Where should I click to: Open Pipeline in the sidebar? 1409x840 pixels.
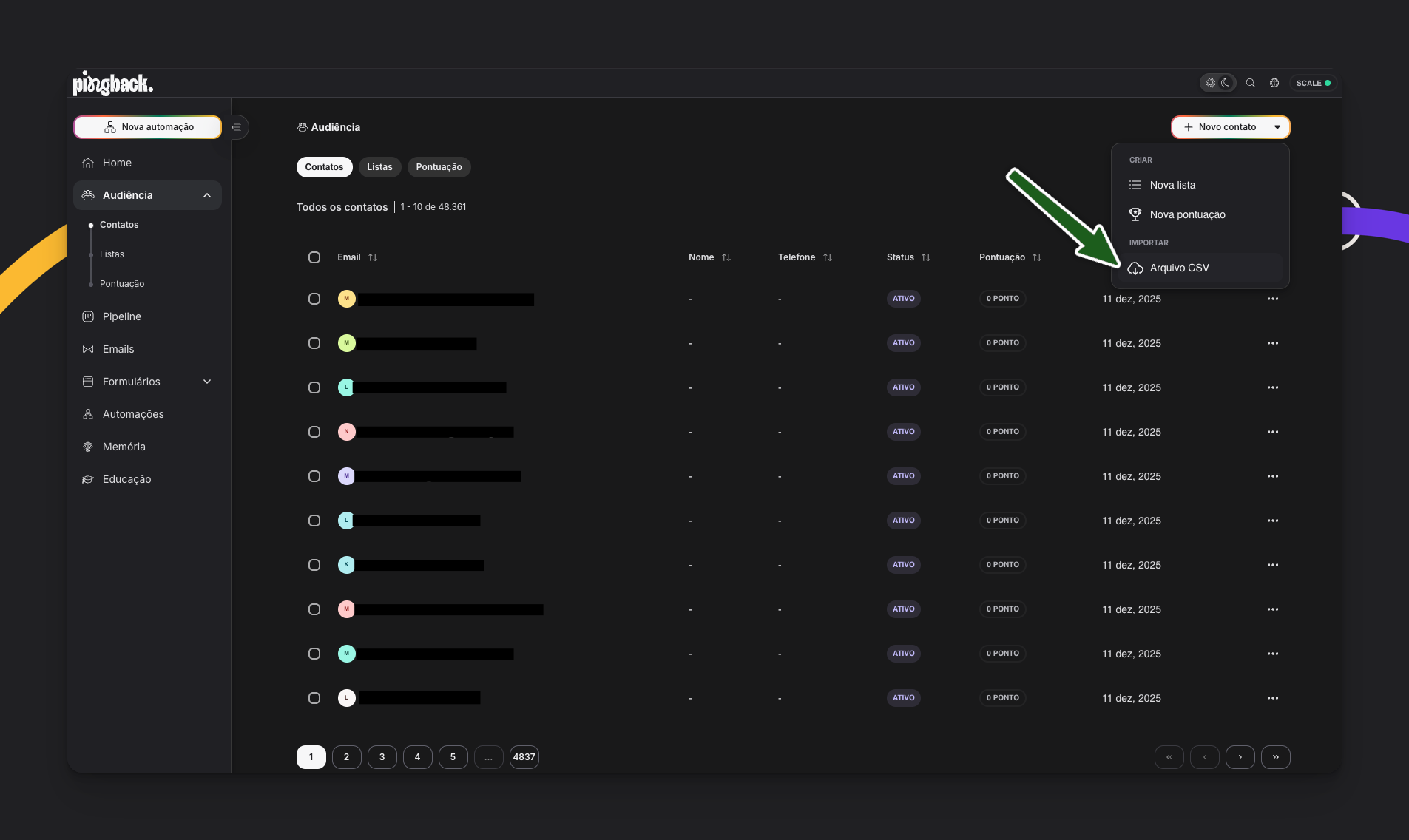122,316
